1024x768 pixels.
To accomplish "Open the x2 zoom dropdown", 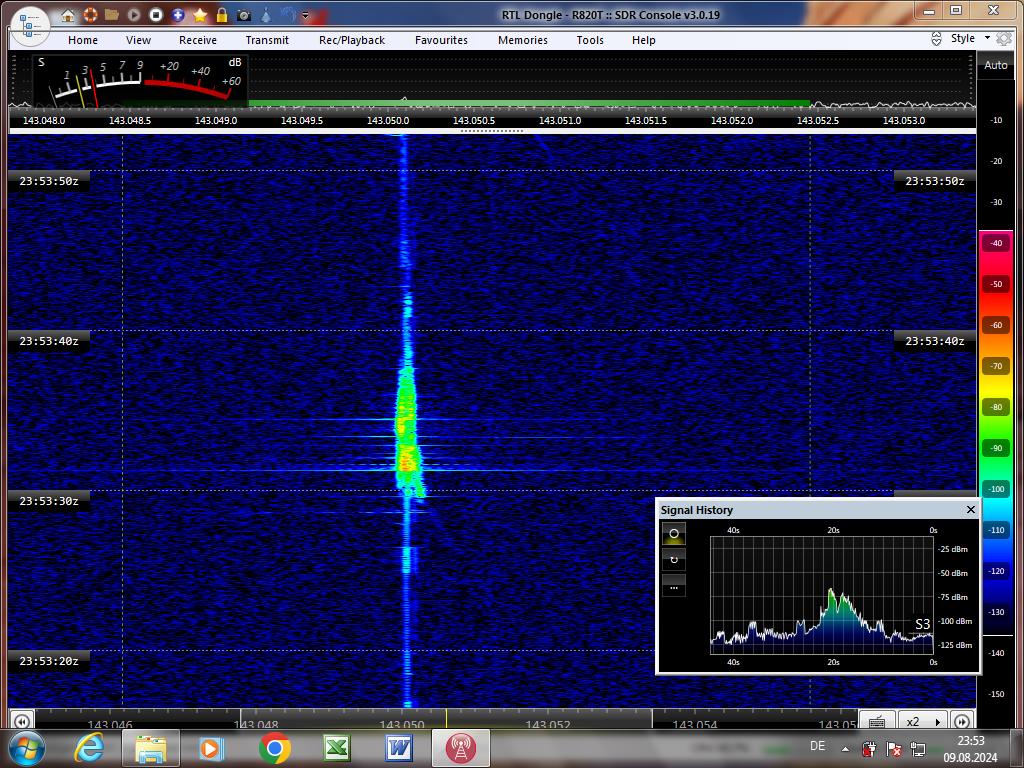I will (923, 721).
